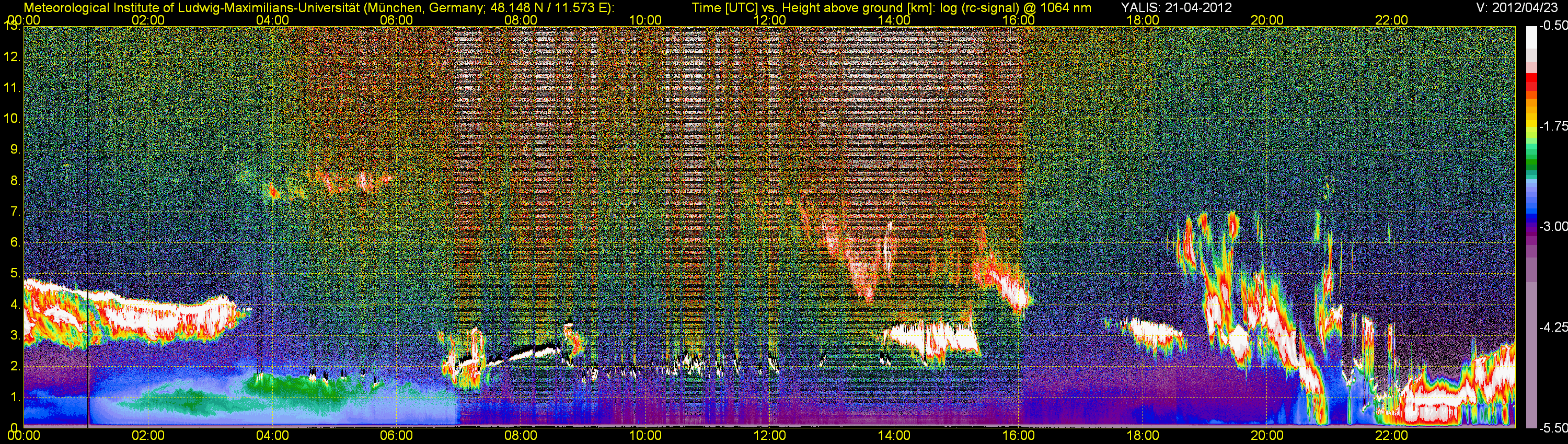Pick the 12:00 label on the bottom time axis
This screenshot has height=444, width=1568.
769,436
